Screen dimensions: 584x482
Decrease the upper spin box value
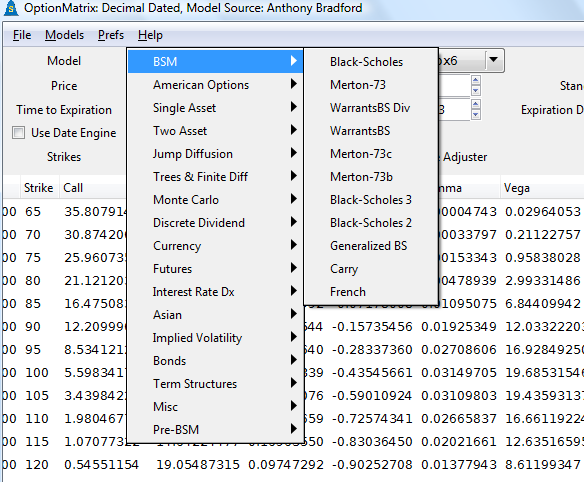pyautogui.click(x=476, y=91)
